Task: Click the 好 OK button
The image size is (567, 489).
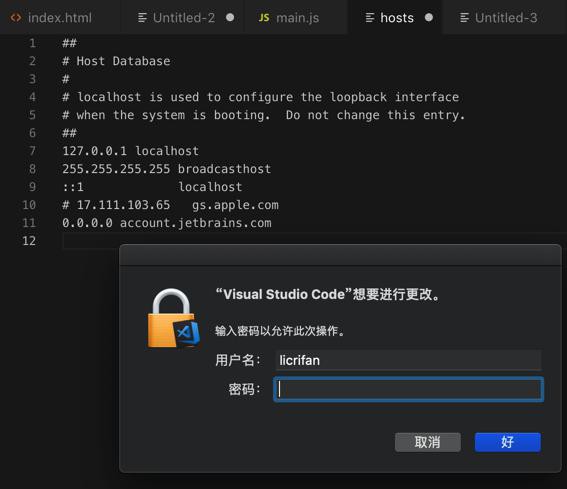Action: point(508,442)
